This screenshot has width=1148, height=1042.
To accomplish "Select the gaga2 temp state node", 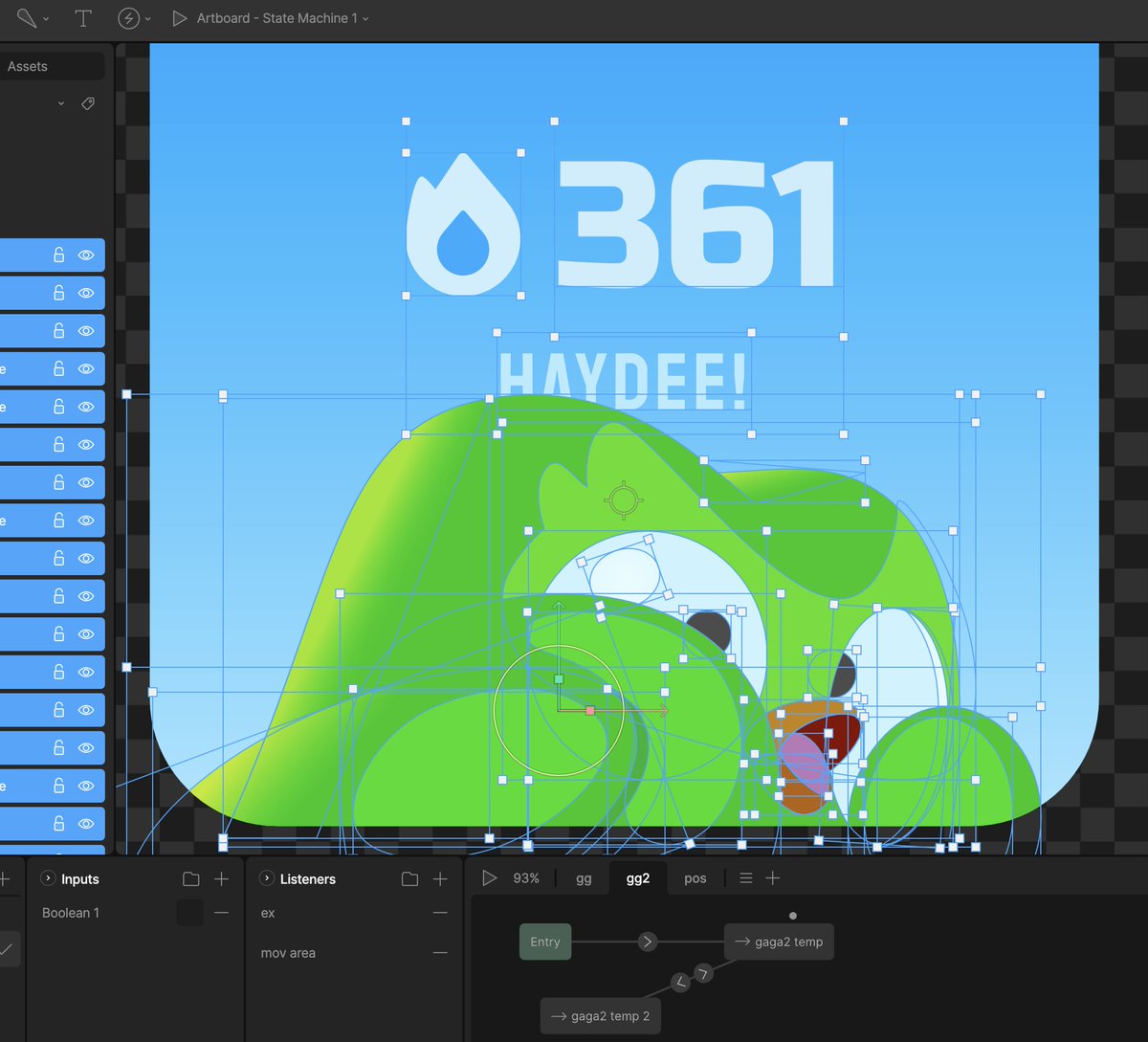I will coord(778,942).
